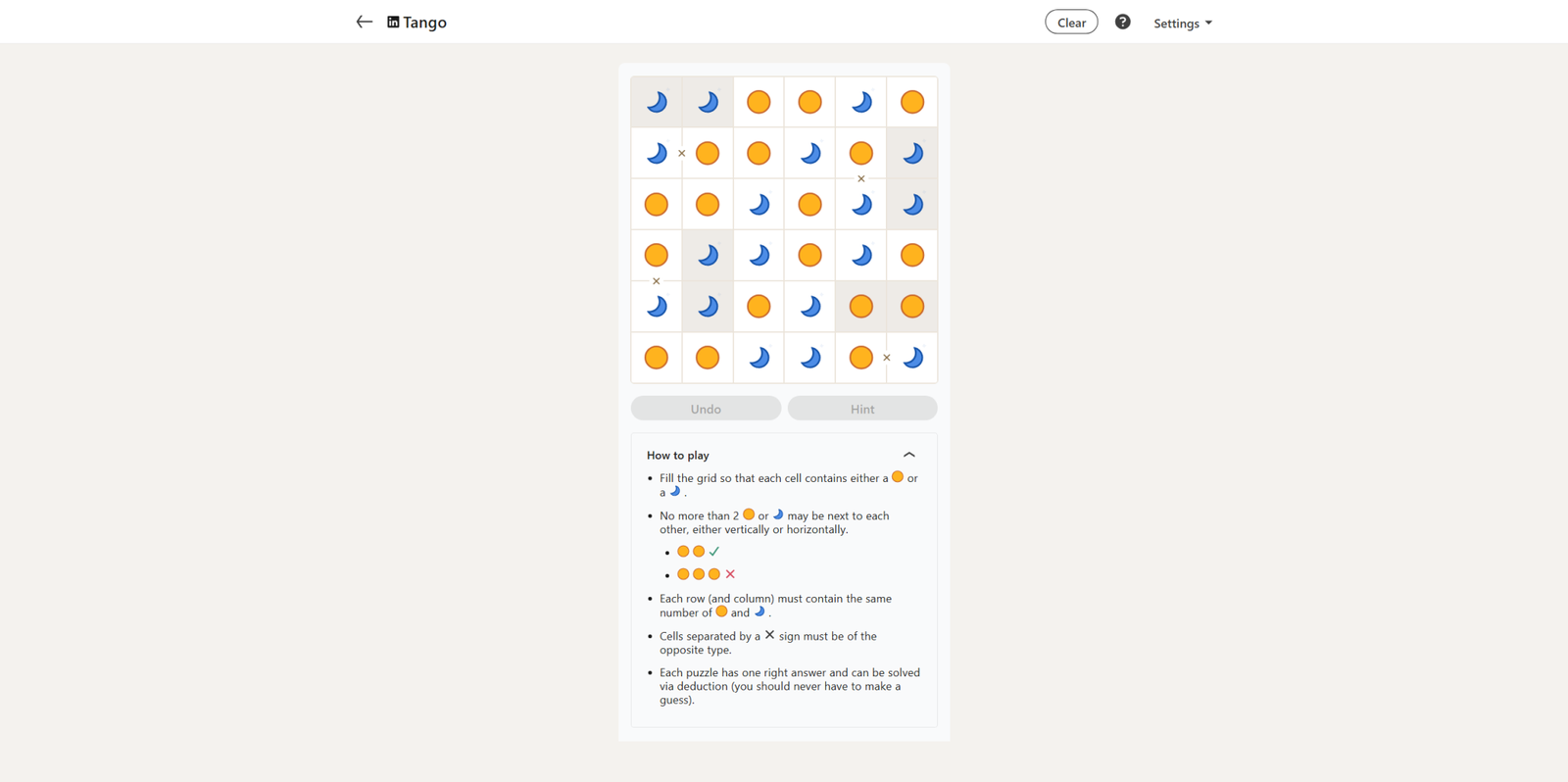Click the sun in the top-right grid cell

(x=912, y=102)
